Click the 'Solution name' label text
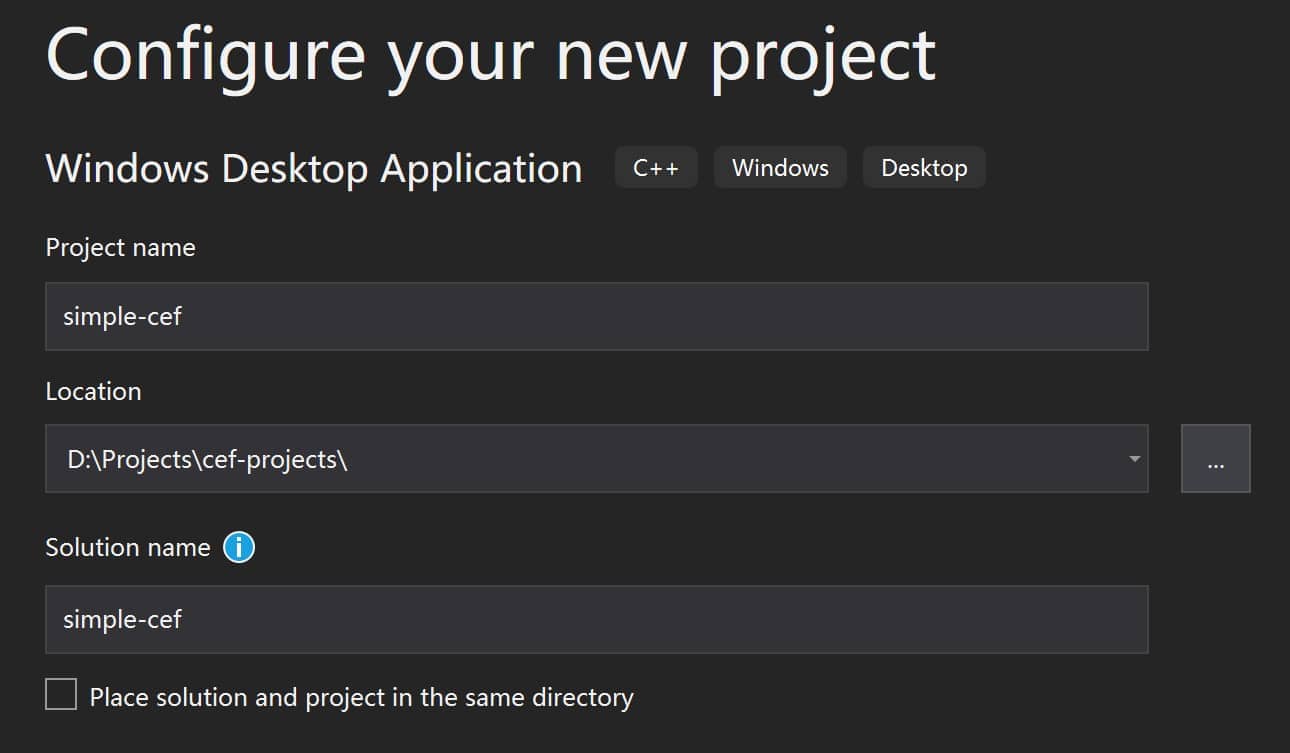Viewport: 1290px width, 753px height. (x=128, y=547)
